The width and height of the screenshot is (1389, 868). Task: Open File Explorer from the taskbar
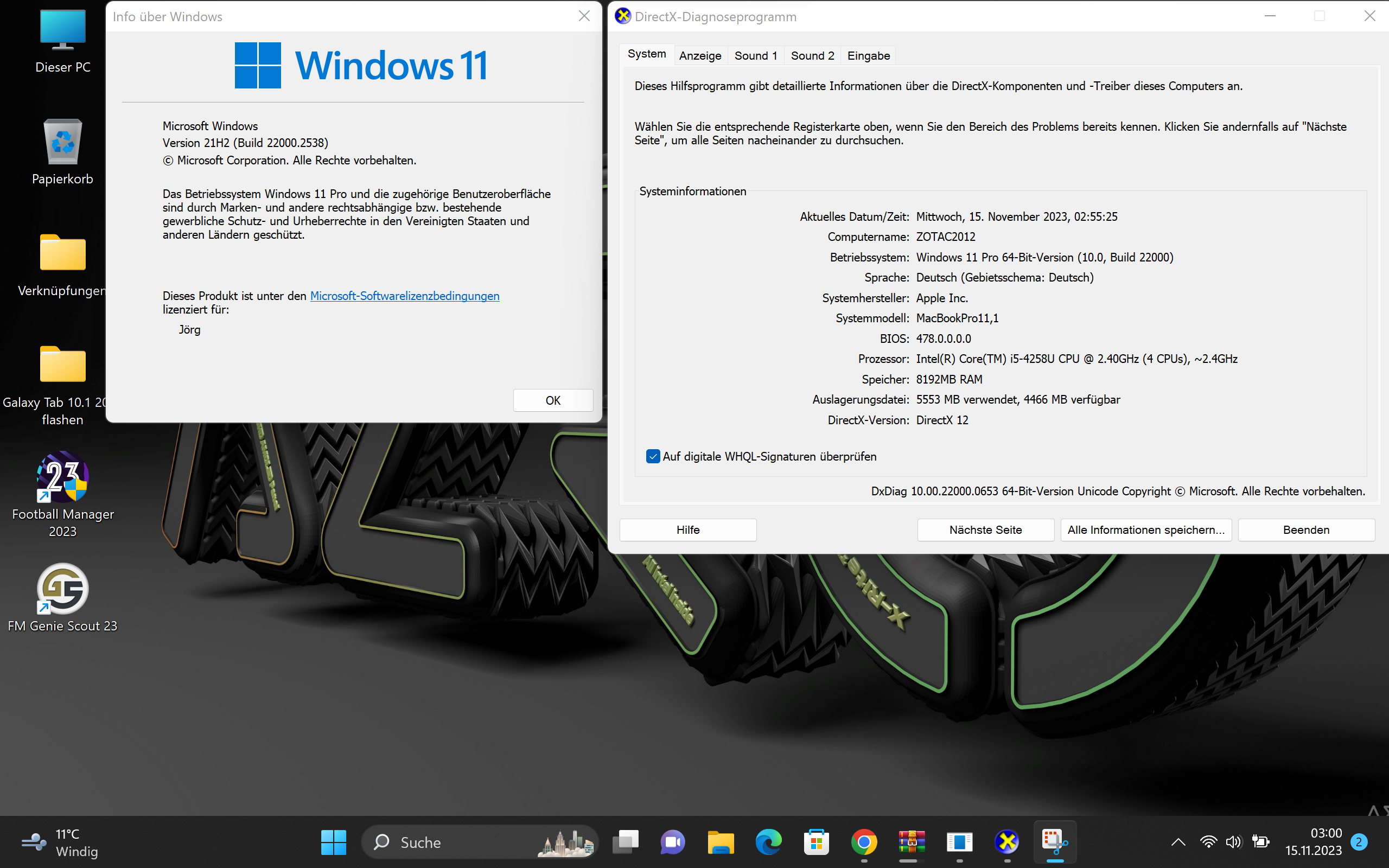tap(721, 841)
